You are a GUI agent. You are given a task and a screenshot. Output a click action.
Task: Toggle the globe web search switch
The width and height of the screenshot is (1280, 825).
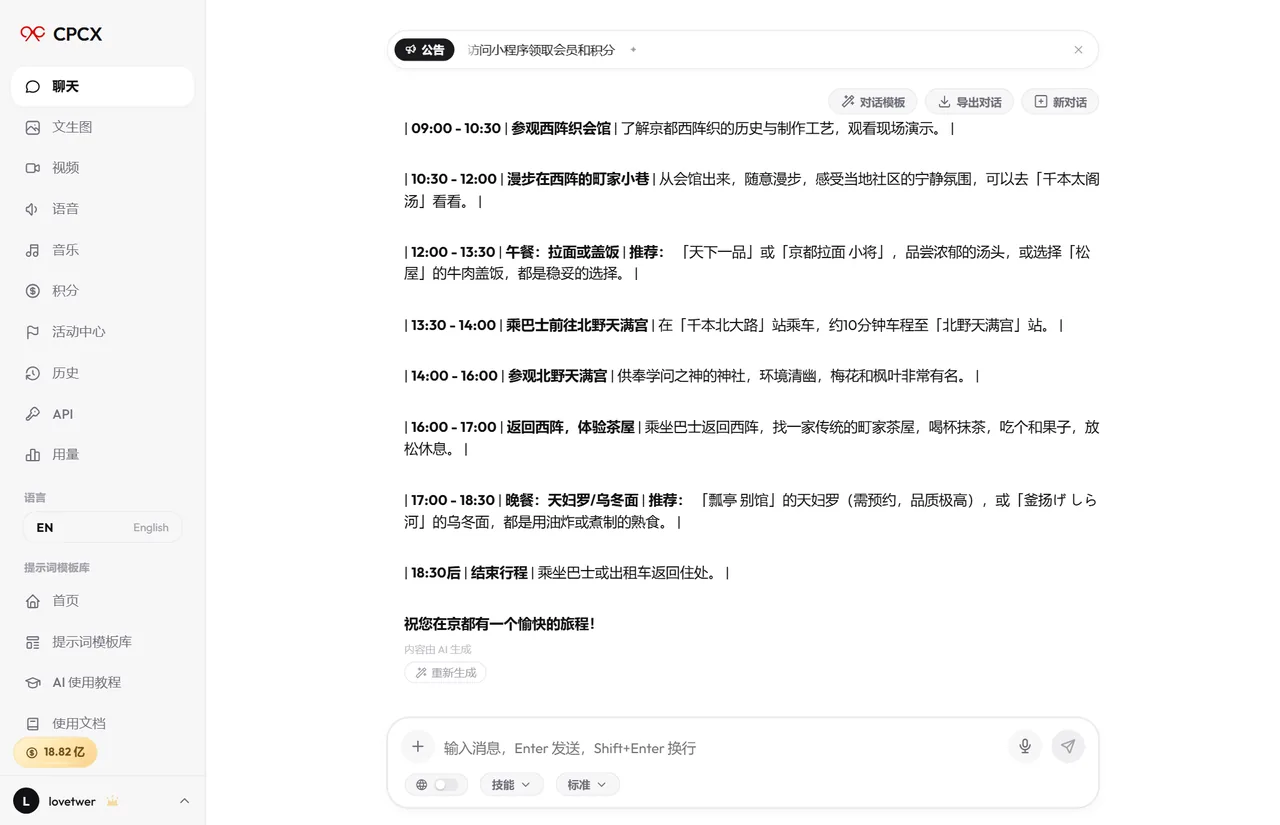click(x=438, y=785)
